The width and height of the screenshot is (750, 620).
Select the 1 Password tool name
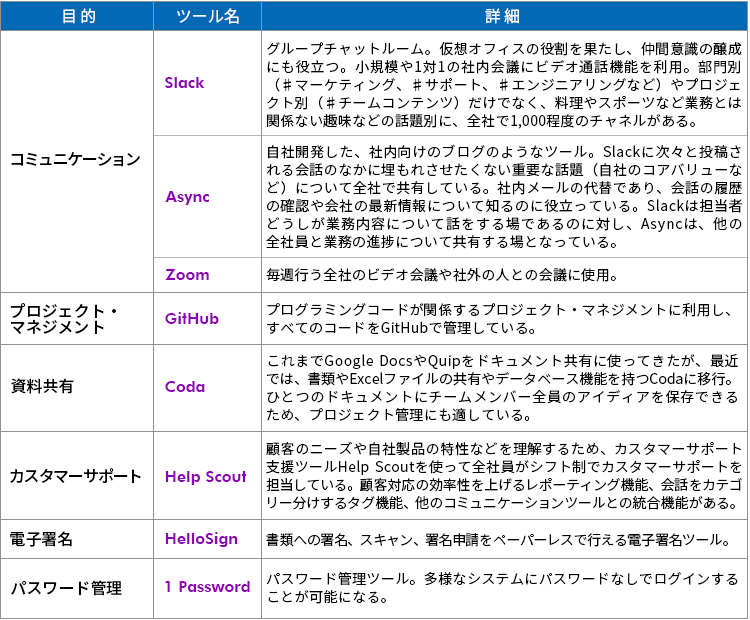pyautogui.click(x=208, y=587)
